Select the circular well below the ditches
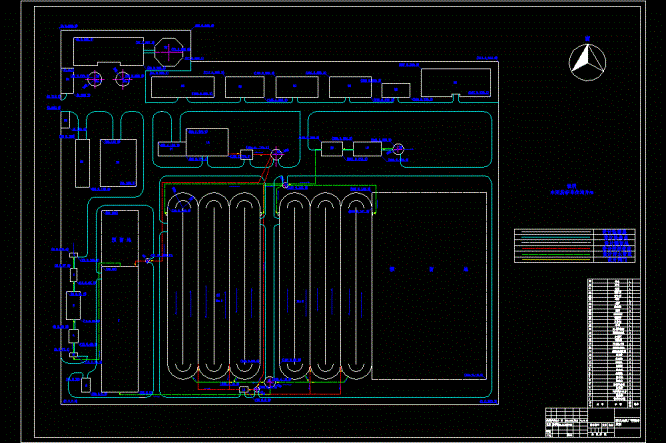Screen dimensions: 666x443 click(270, 382)
